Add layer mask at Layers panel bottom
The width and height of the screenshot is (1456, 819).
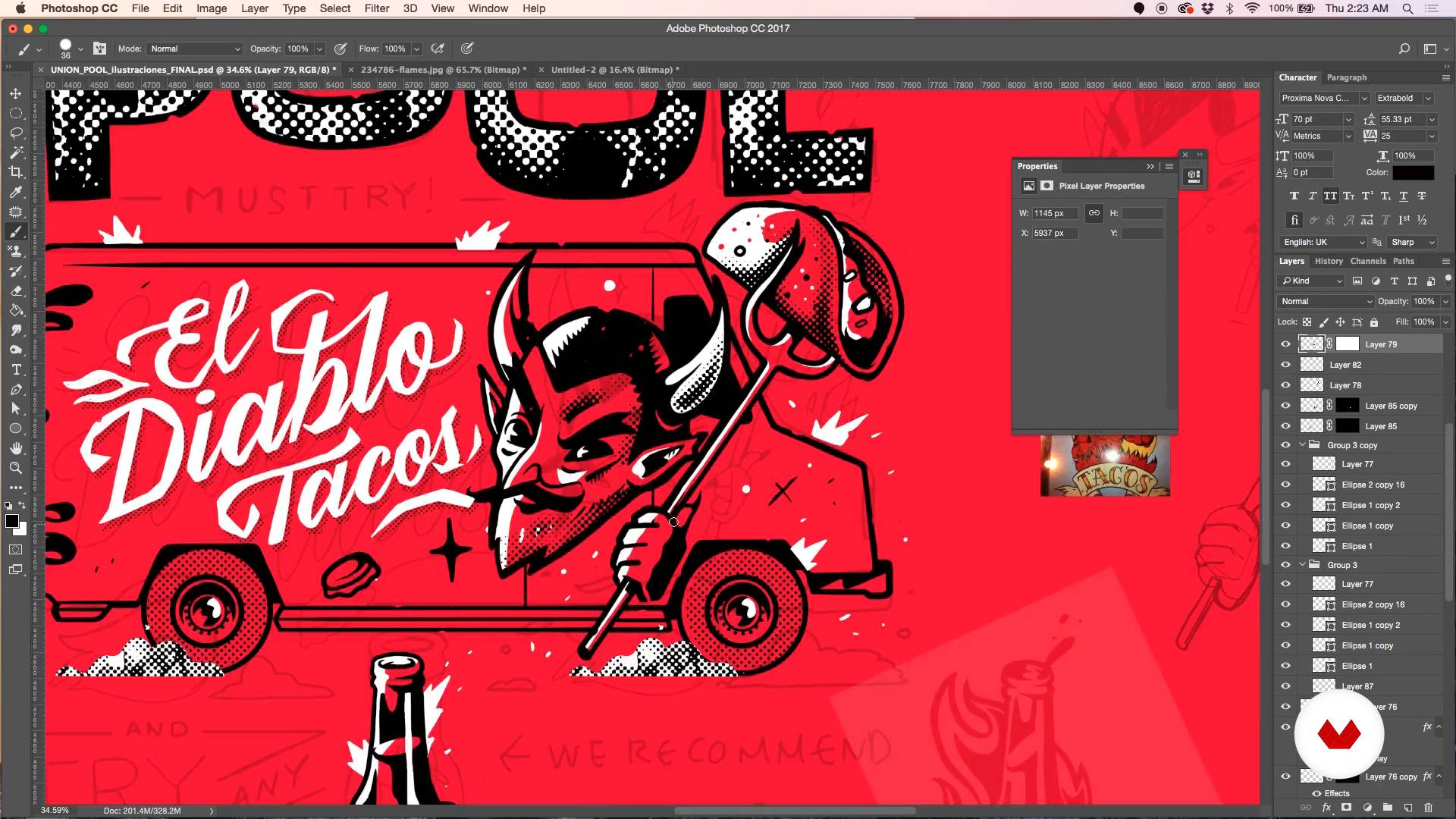pos(1347,808)
